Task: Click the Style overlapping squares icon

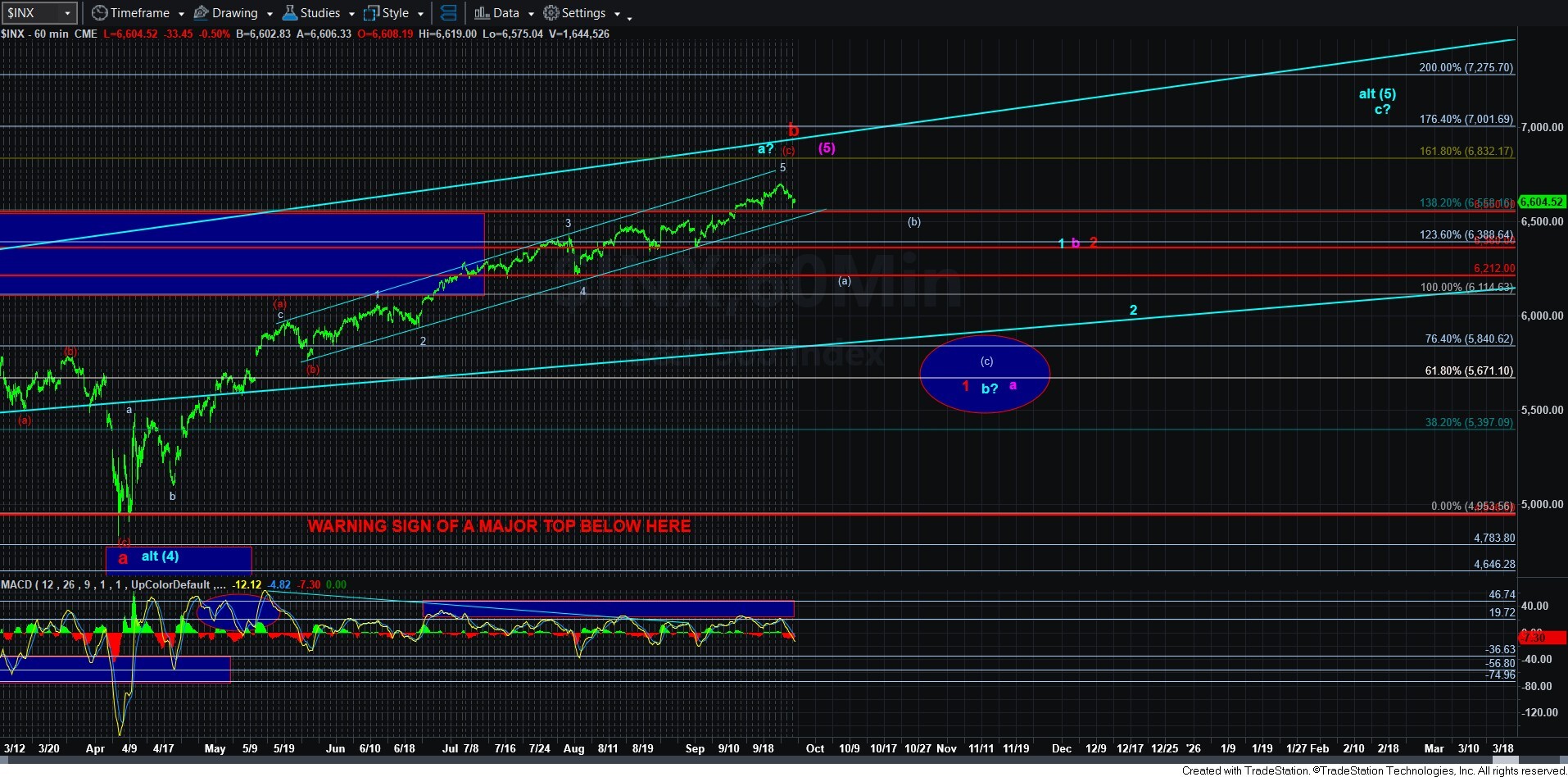Action: point(371,13)
